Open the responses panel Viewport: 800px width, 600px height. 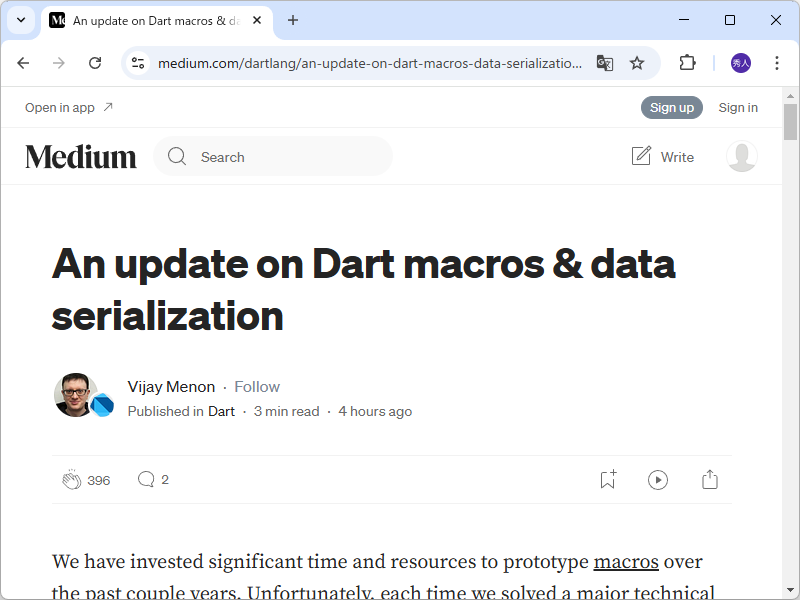click(147, 479)
